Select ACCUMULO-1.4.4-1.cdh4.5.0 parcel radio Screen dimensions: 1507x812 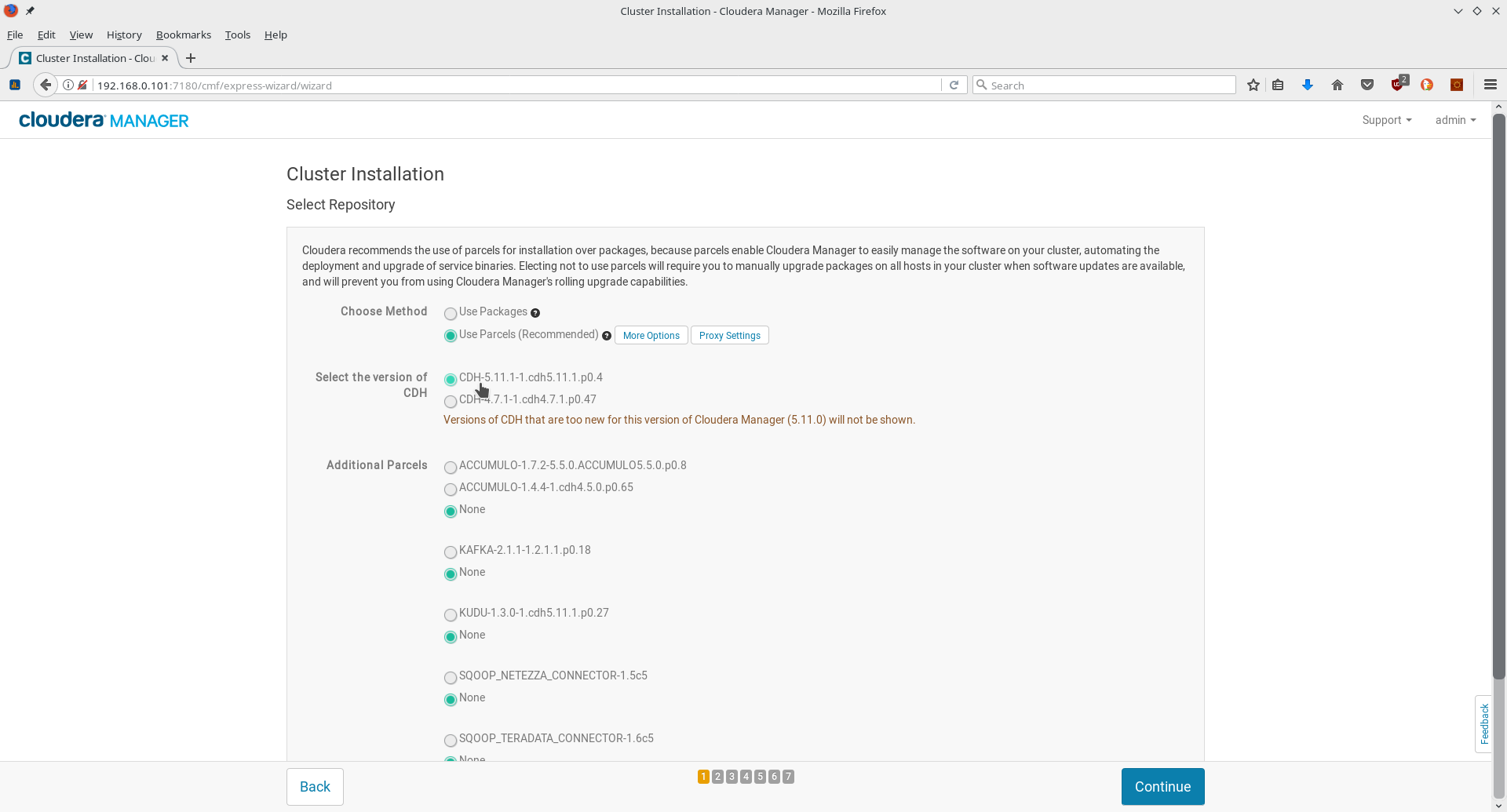coord(451,490)
